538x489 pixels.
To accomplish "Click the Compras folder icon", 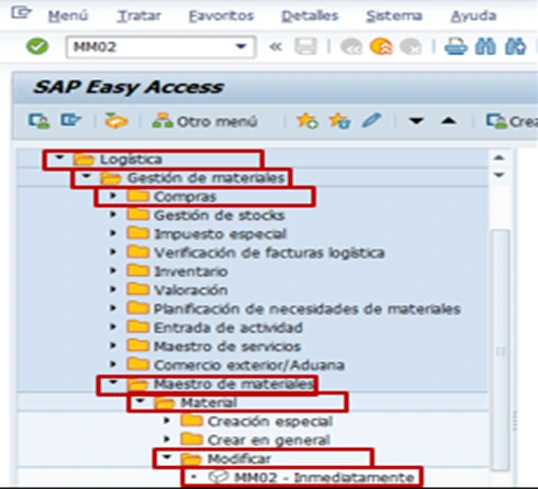I will (138, 196).
